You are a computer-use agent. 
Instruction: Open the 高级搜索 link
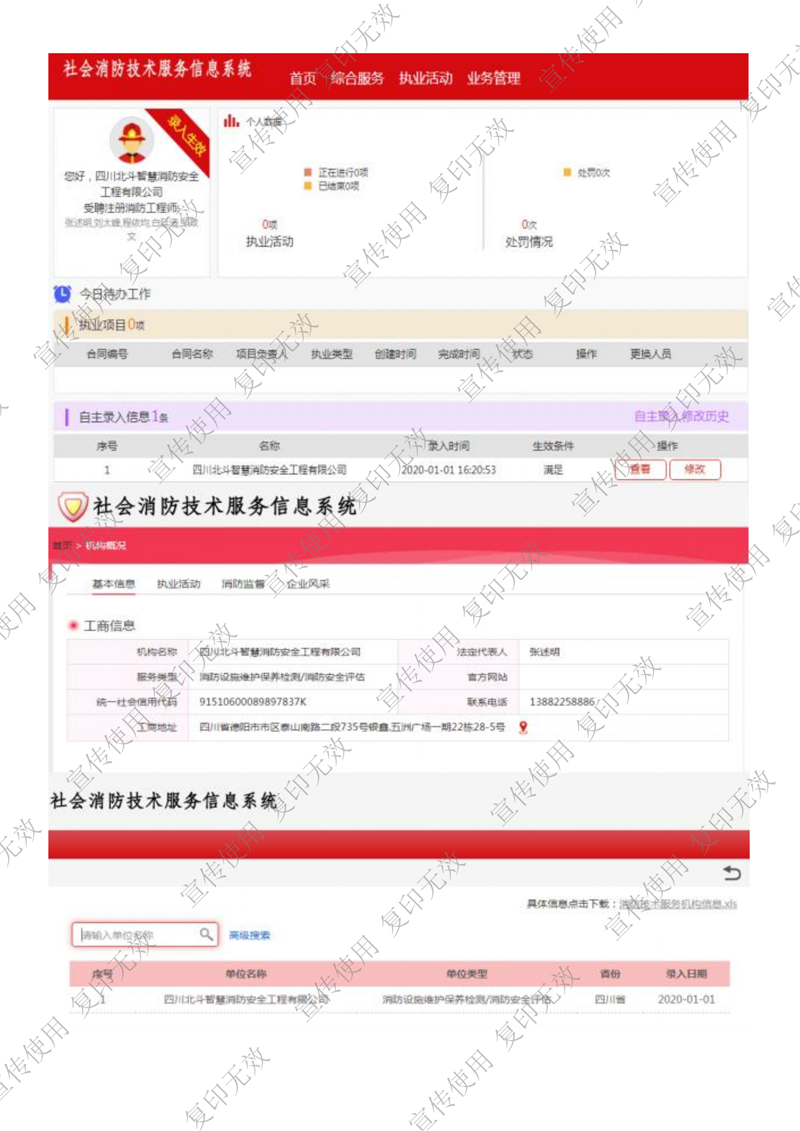tap(250, 936)
